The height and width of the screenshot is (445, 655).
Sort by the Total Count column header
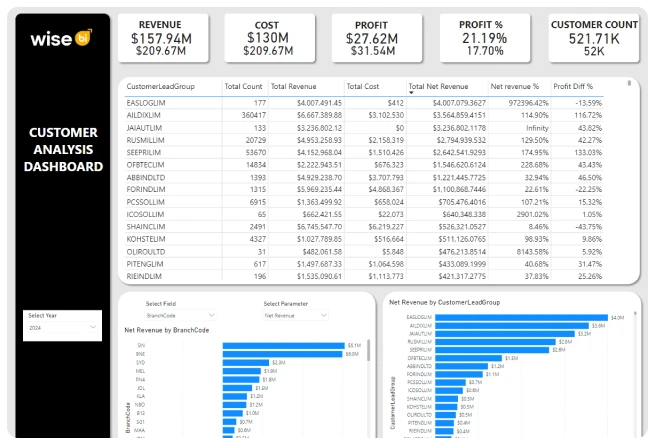point(244,87)
